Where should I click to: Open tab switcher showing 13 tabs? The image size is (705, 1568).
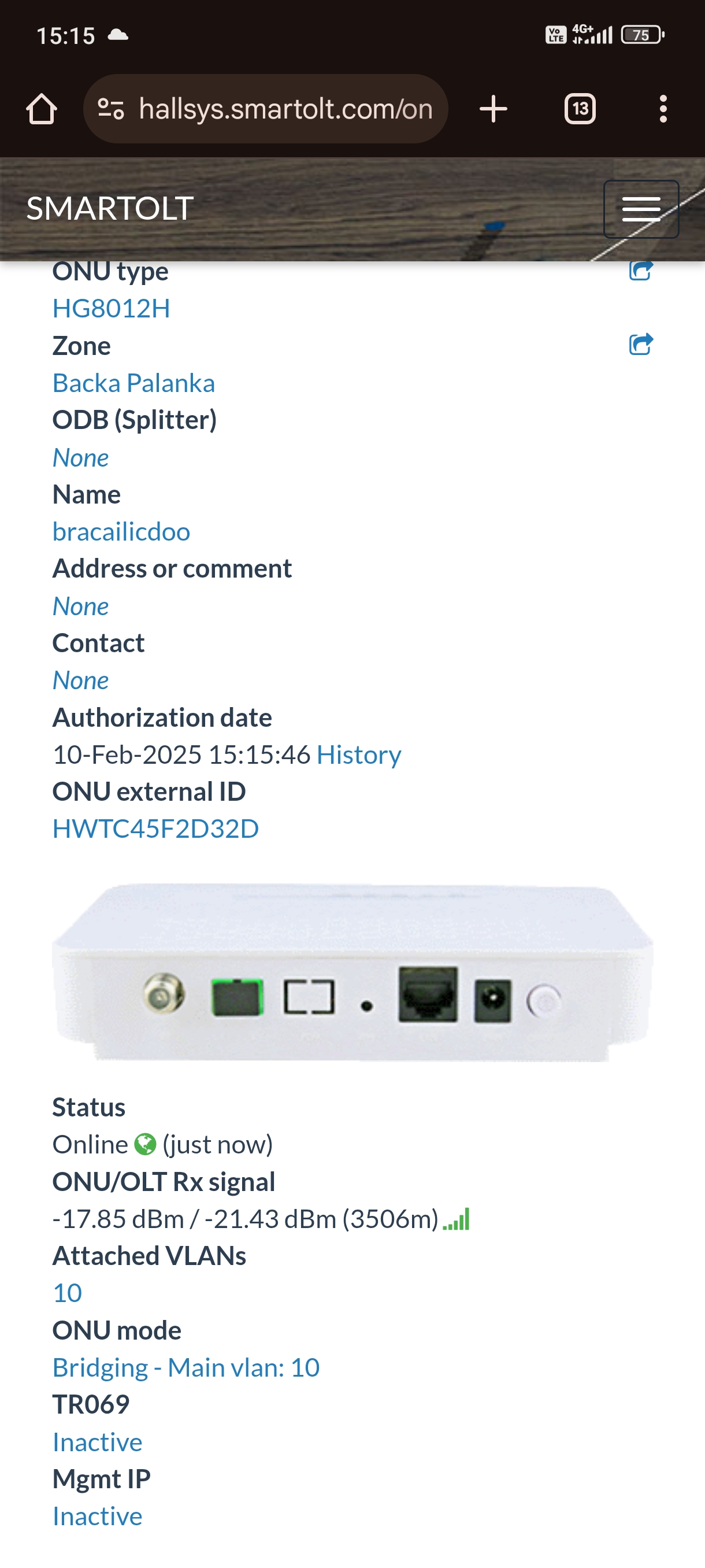(x=580, y=109)
